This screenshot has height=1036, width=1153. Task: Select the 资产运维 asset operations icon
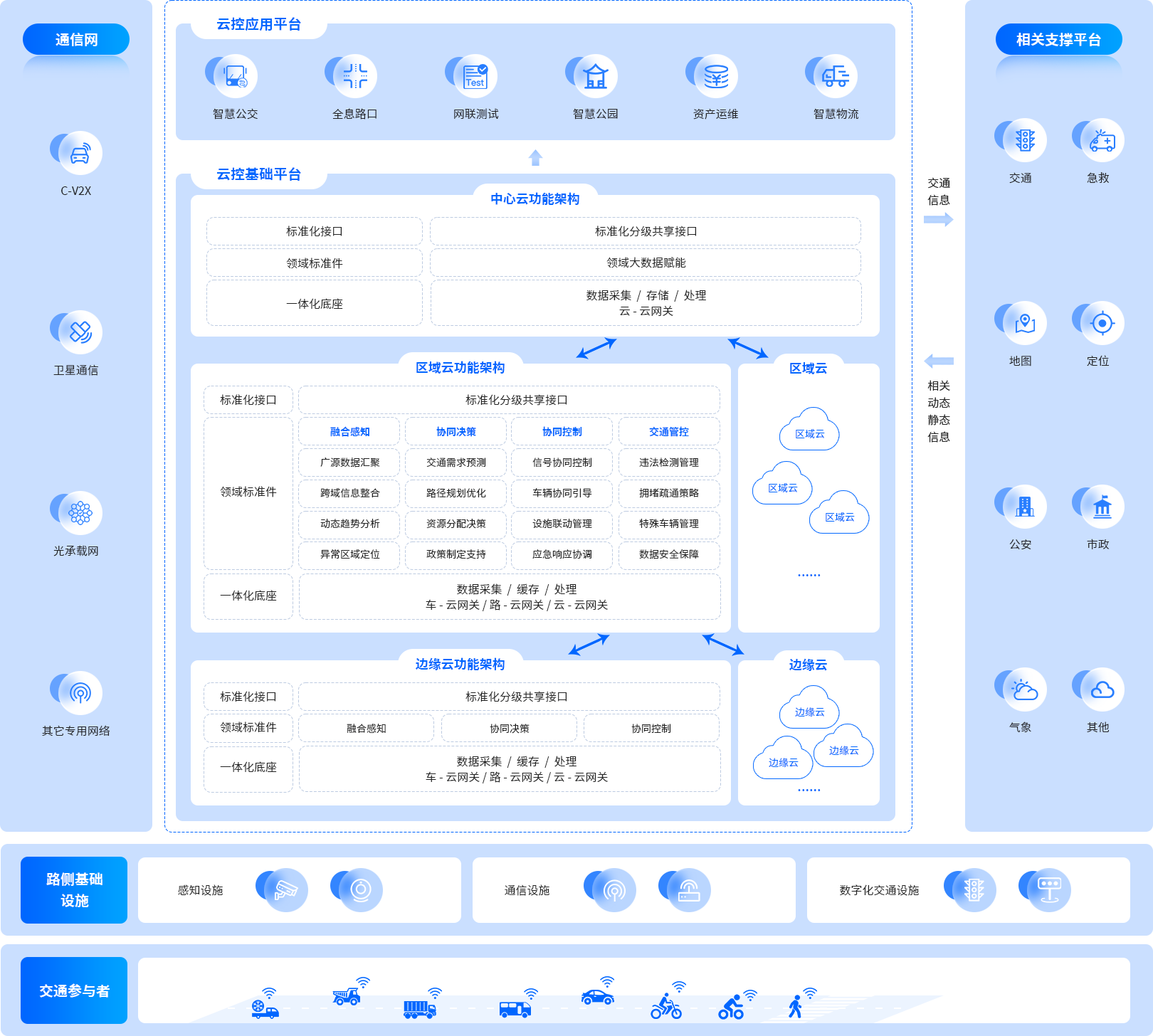715,76
